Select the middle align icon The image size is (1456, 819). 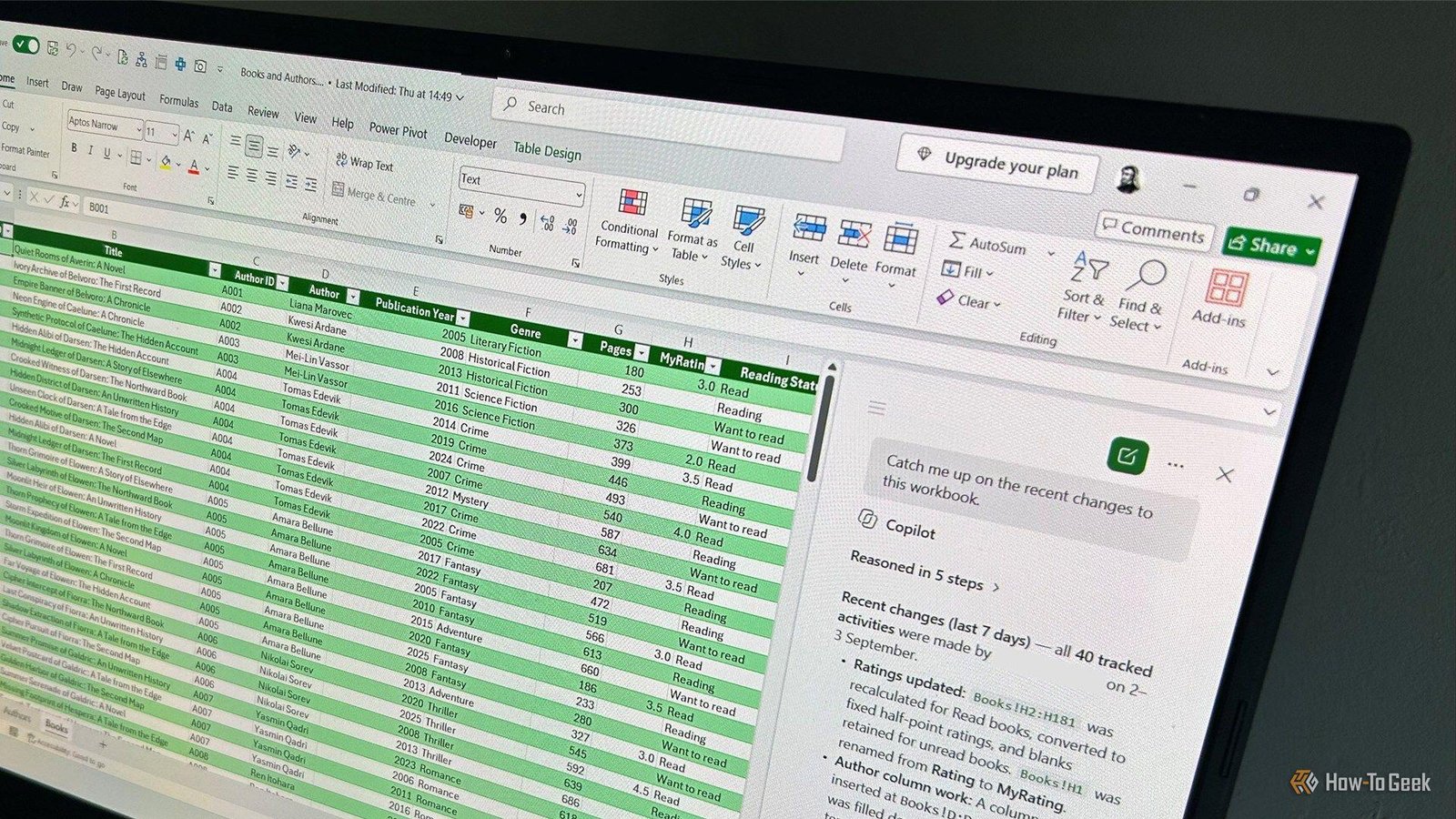[254, 147]
